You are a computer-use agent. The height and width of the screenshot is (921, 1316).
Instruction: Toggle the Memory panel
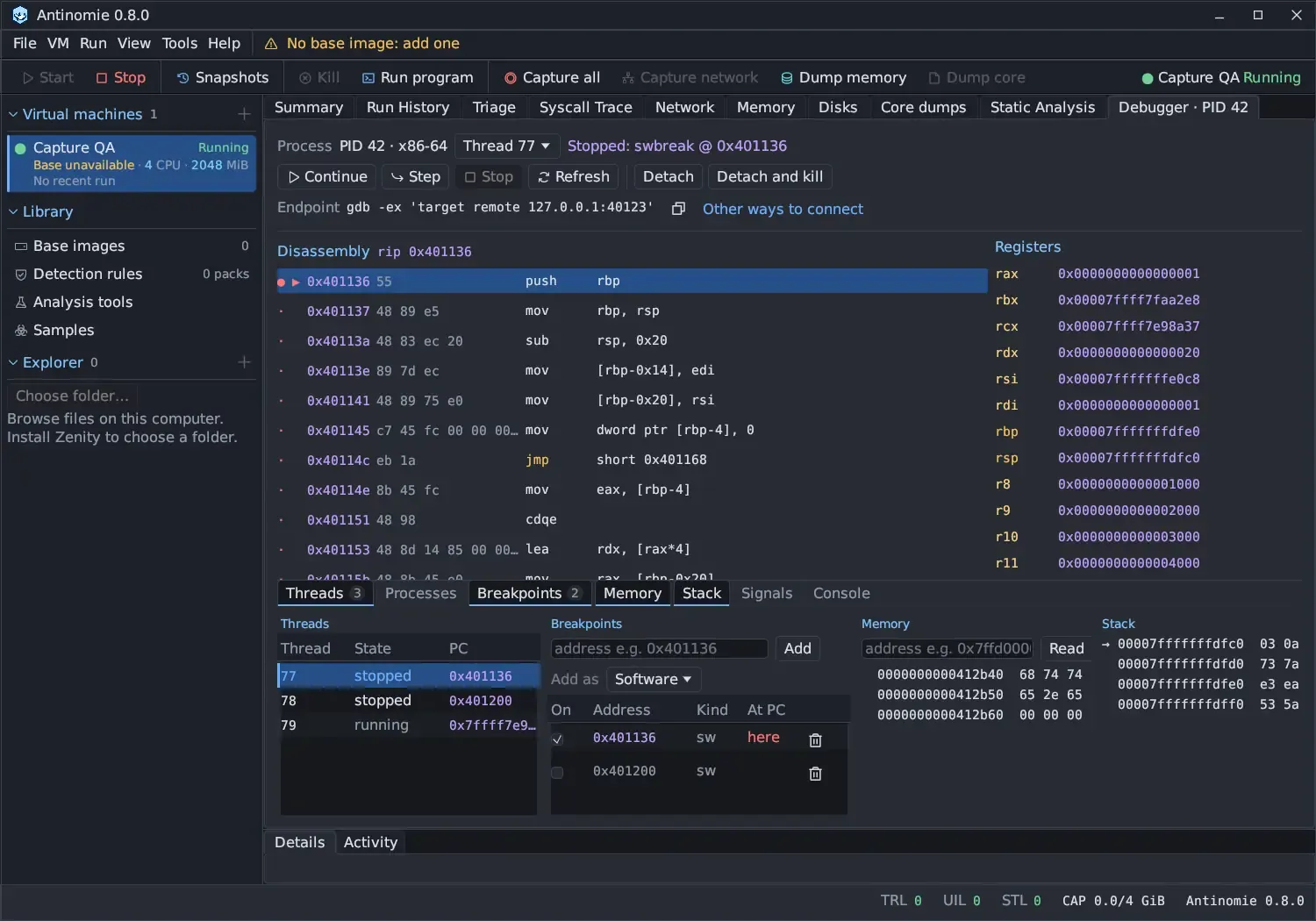[x=632, y=594]
